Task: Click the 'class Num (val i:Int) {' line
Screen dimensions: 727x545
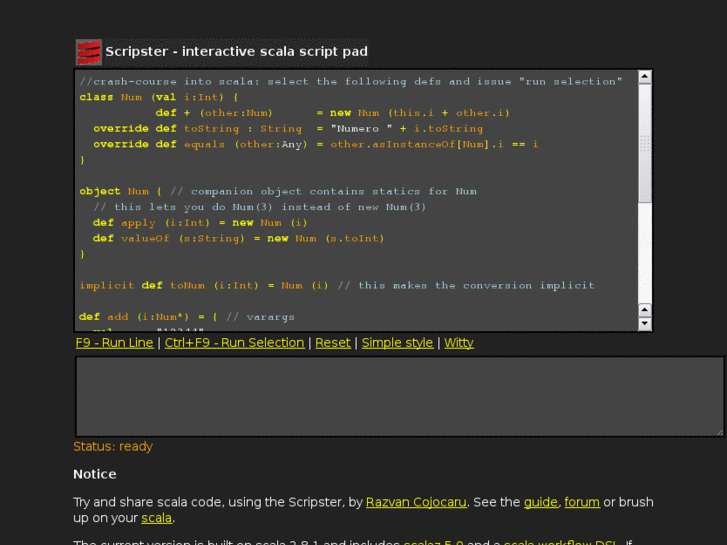Action: (159, 97)
